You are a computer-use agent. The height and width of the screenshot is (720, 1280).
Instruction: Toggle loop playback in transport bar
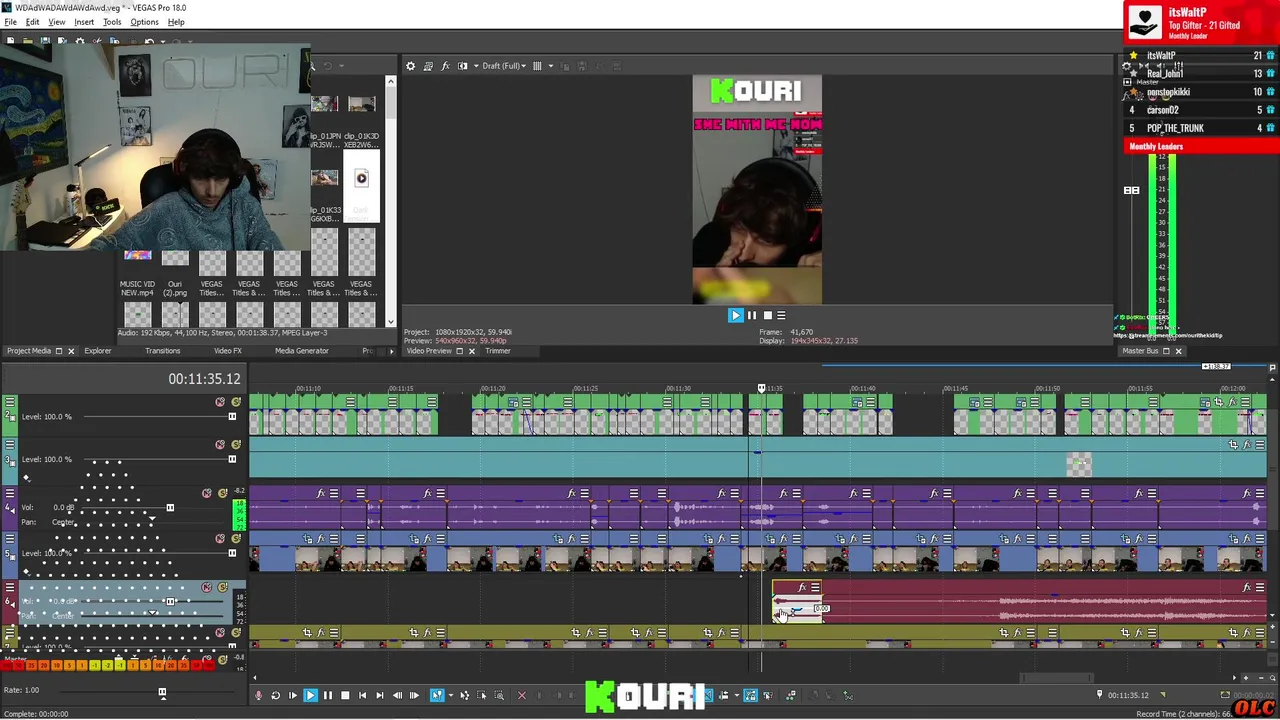275,695
